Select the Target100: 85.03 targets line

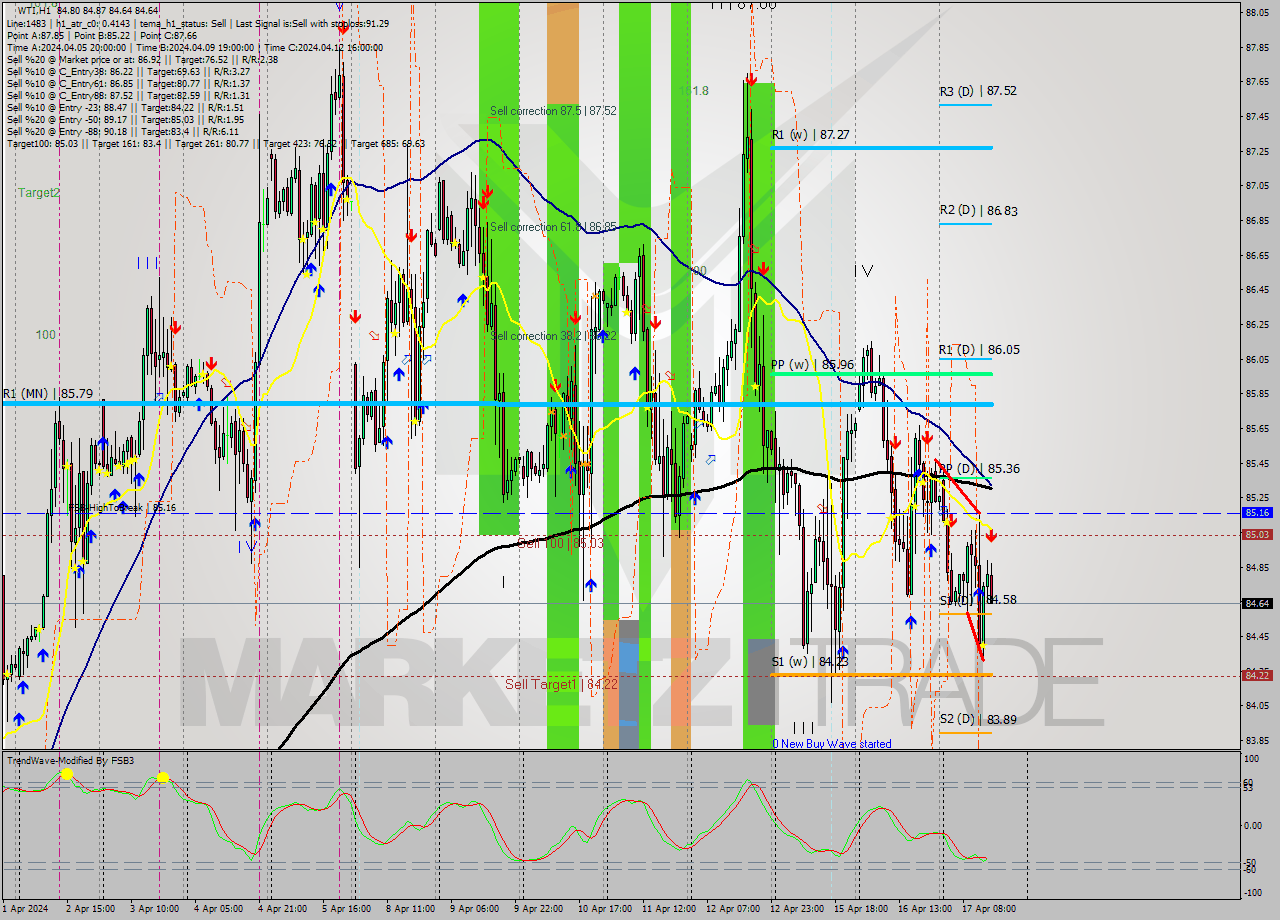[x=216, y=143]
